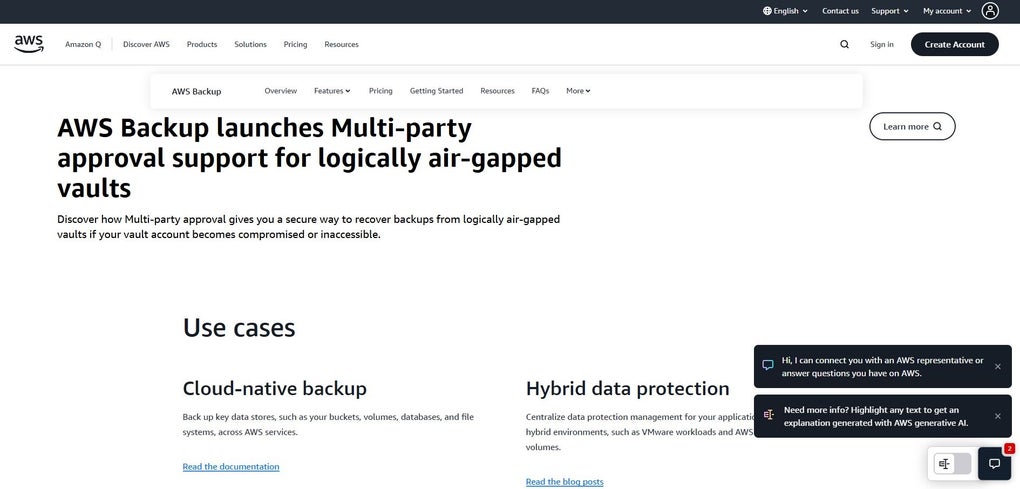Image resolution: width=1020 pixels, height=489 pixels.
Task: Open the English language dropdown
Action: coord(786,11)
